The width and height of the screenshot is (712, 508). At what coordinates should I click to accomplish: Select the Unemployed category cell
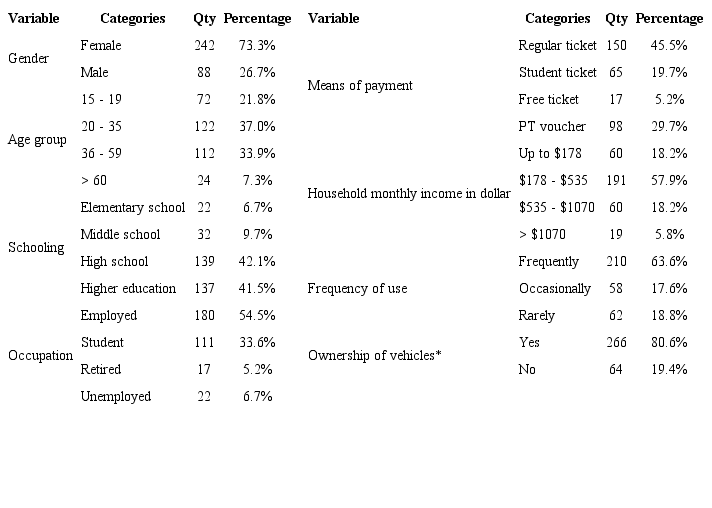coord(115,397)
